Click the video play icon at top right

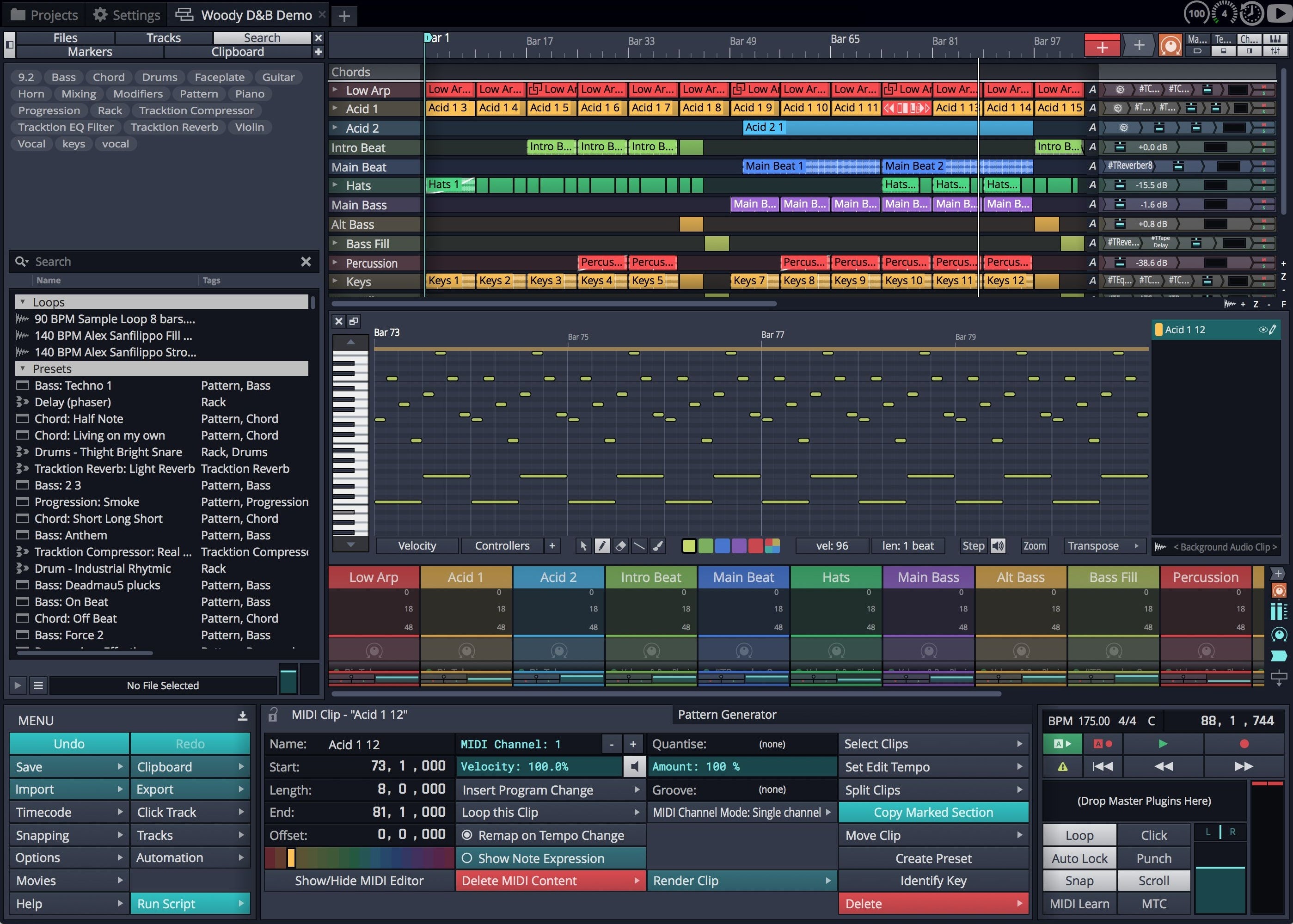point(1279,14)
